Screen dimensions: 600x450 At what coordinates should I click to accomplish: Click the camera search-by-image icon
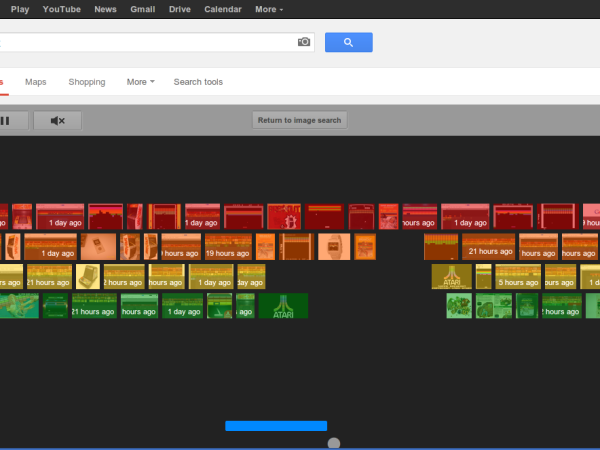tap(304, 42)
